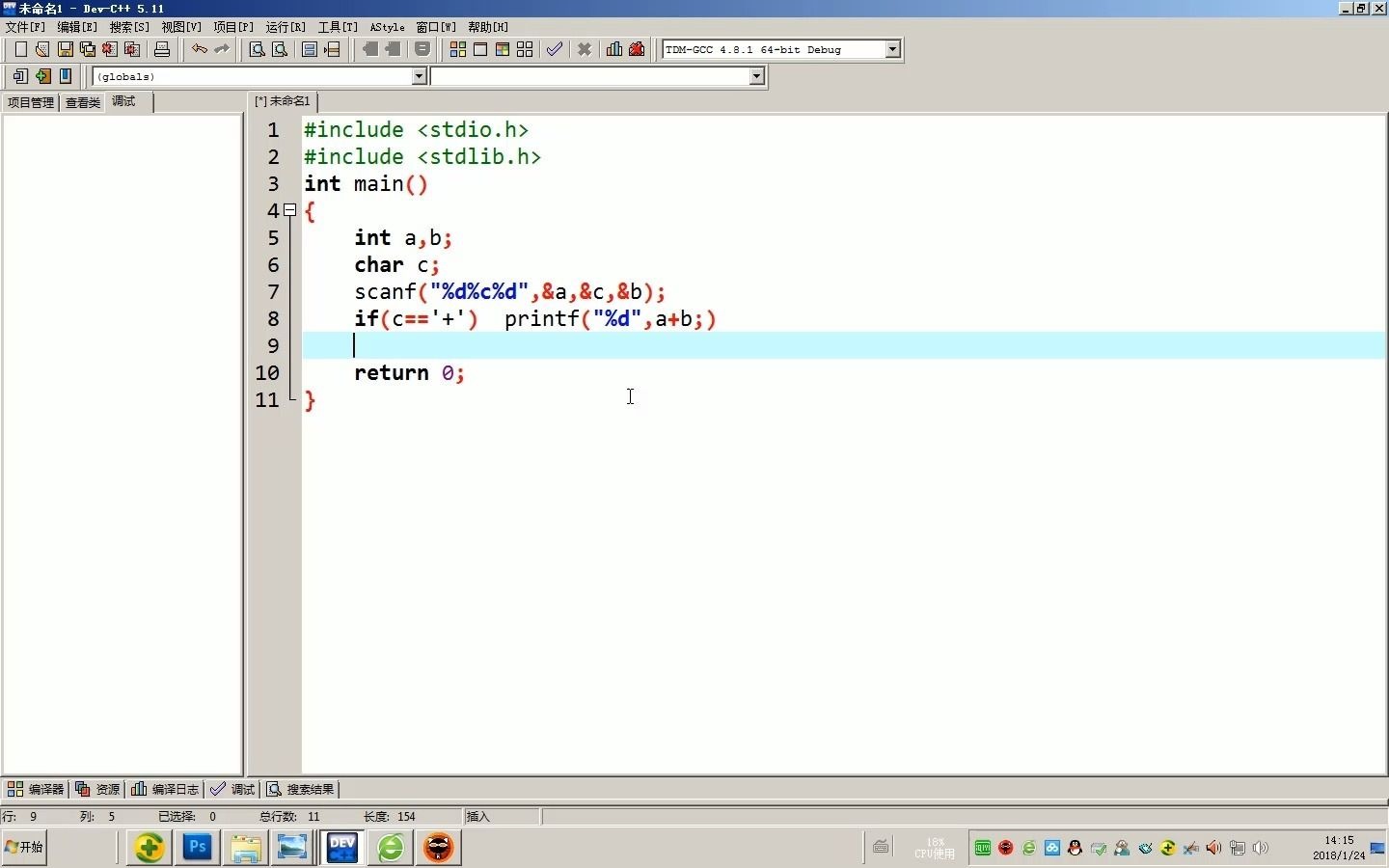
Task: Run the program via the Run icon
Action: (480, 49)
